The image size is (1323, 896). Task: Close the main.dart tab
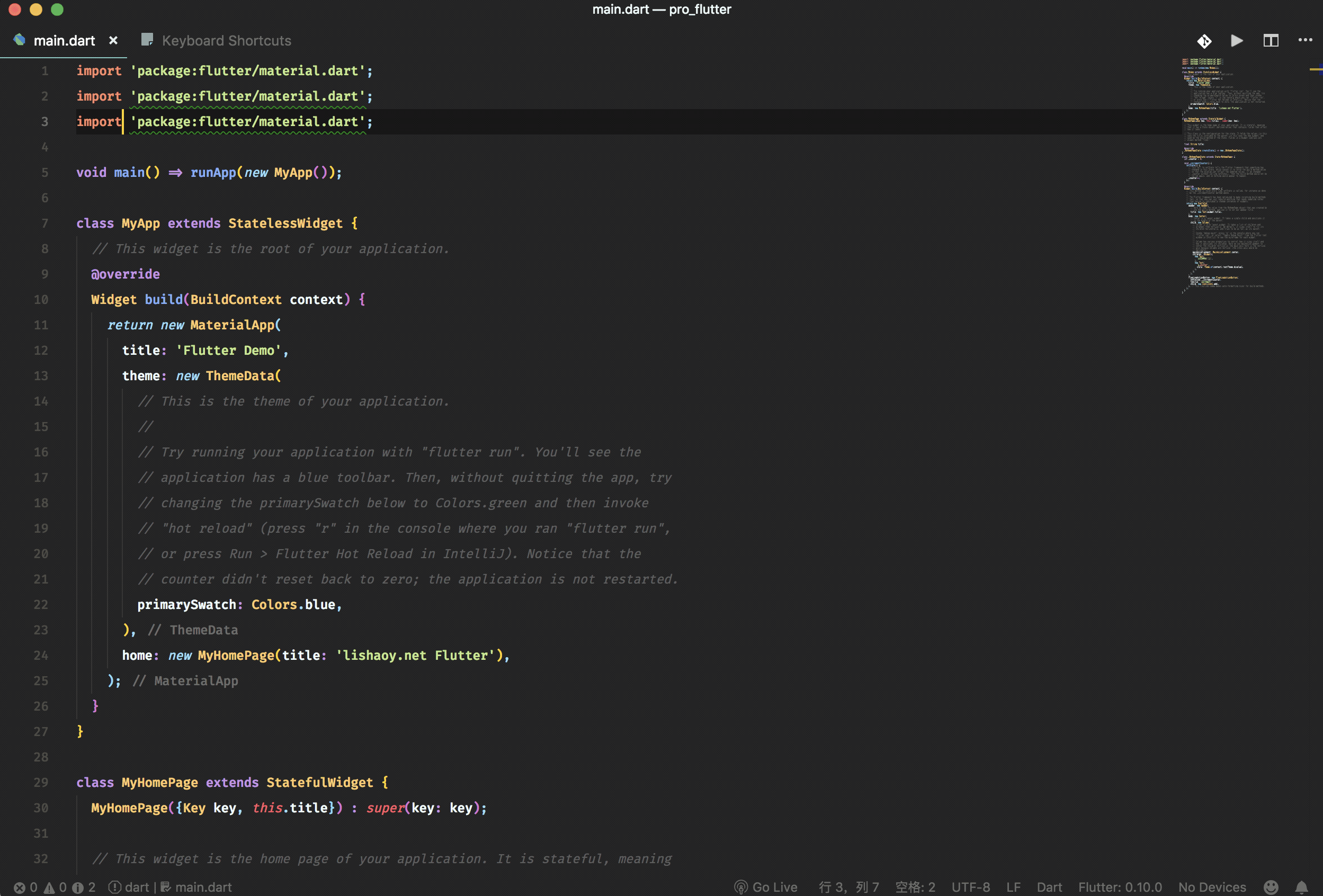(x=113, y=41)
